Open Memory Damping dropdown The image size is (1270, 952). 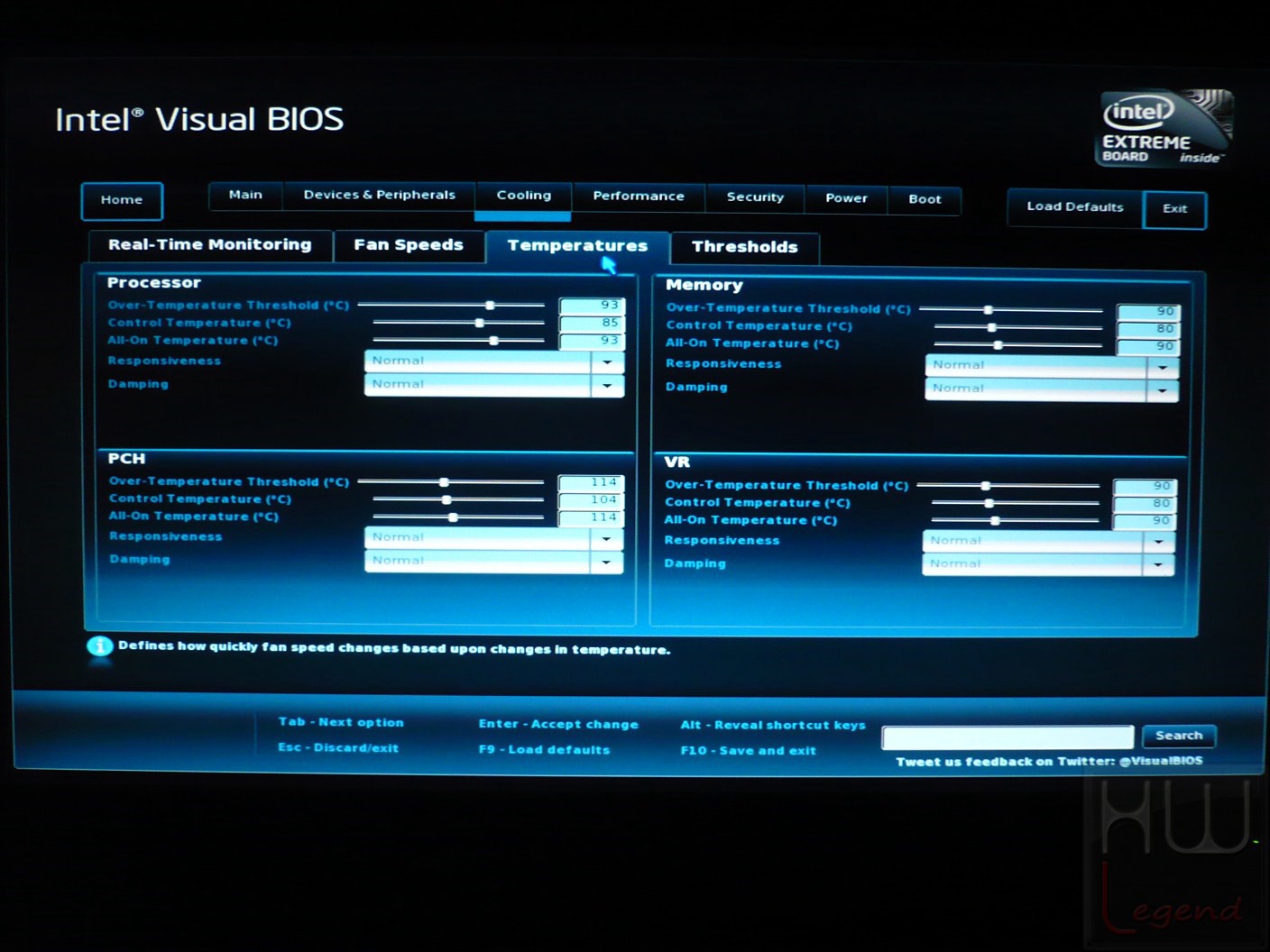point(1051,389)
